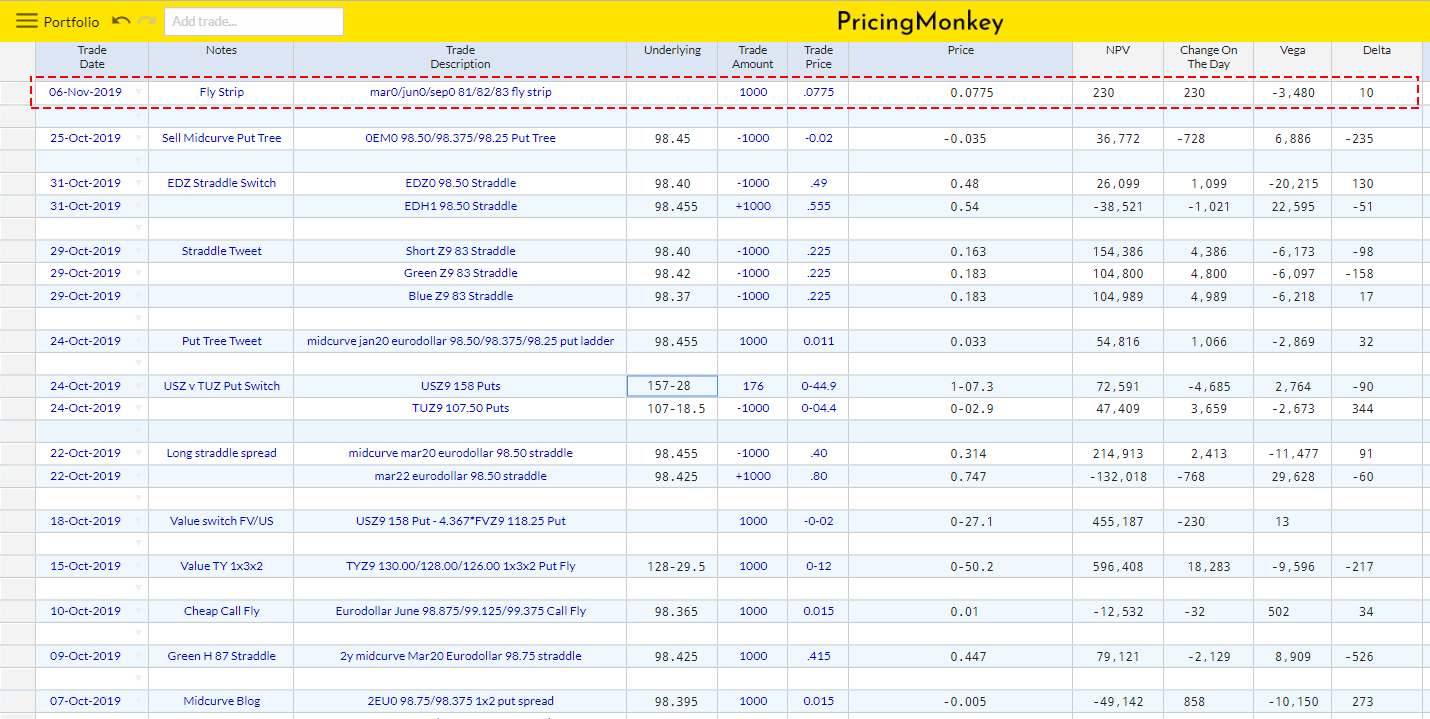Click TYZ9 130.00/128.00/126.00 Put Fly description
The image size is (1430, 719).
tap(460, 566)
